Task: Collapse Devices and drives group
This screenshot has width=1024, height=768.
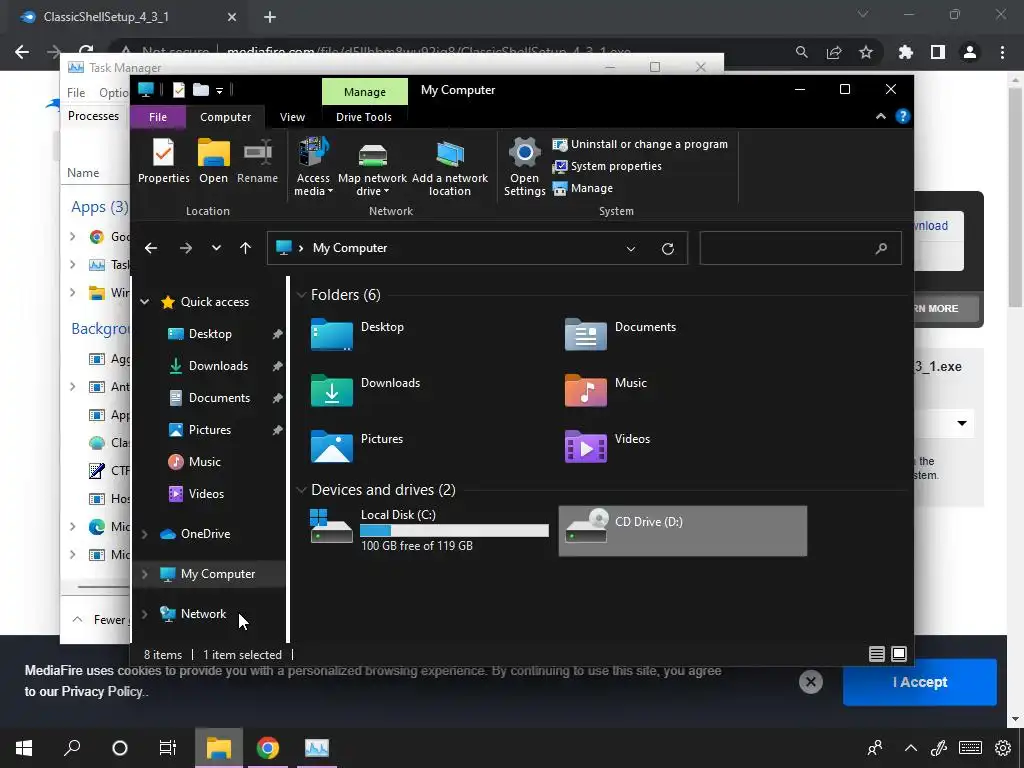Action: (301, 490)
